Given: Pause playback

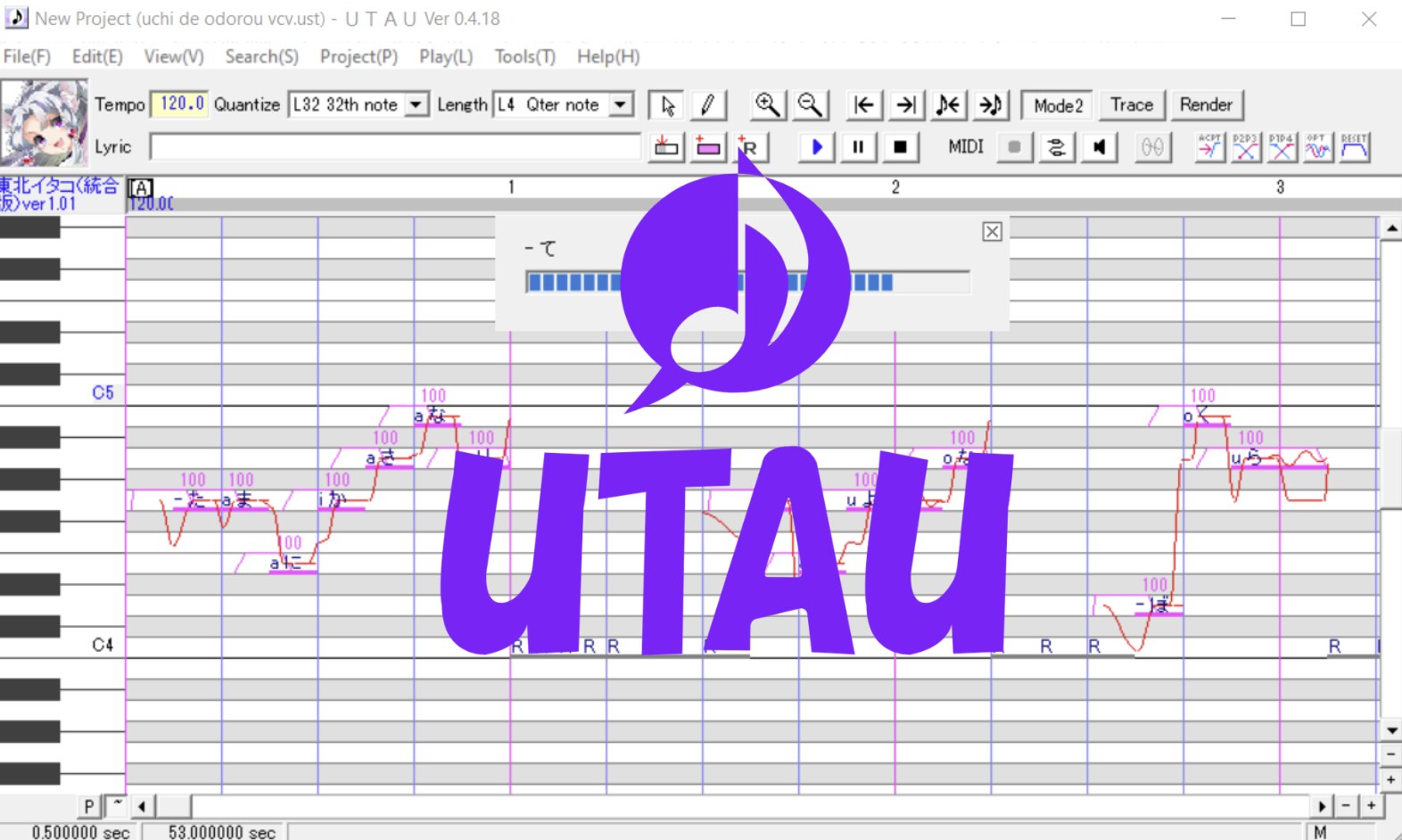Looking at the screenshot, I should click(858, 147).
